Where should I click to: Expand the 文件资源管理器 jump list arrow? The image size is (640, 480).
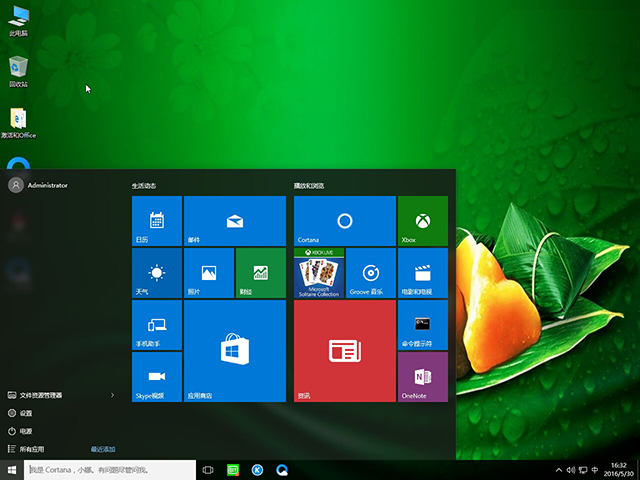tap(112, 395)
